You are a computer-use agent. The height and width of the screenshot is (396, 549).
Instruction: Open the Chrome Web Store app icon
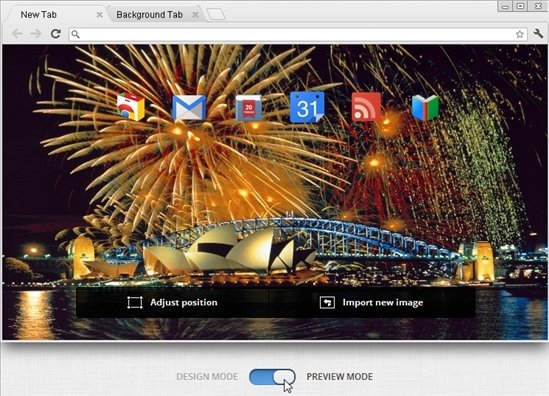[131, 107]
